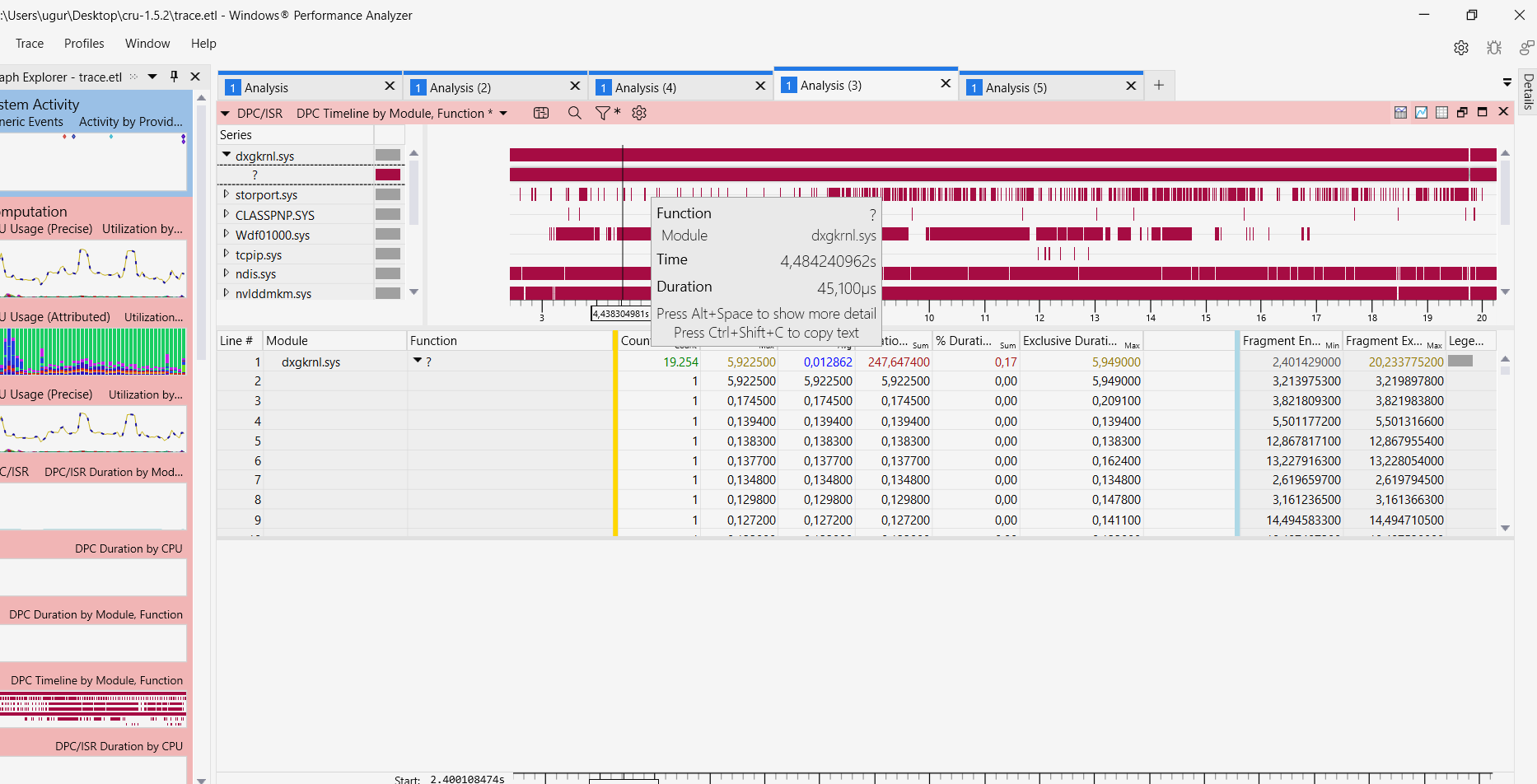Image resolution: width=1537 pixels, height=784 pixels.
Task: Toggle the red ? series color swatch
Action: (x=388, y=175)
